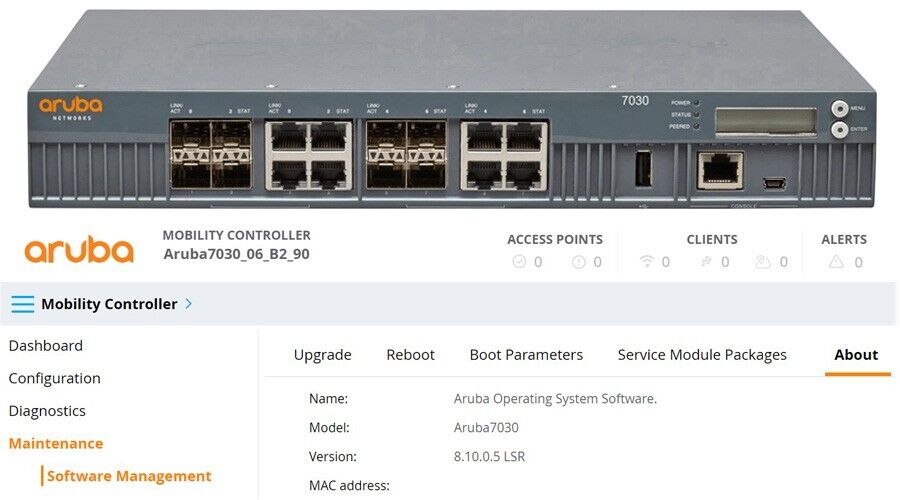Click the access points down clock icon
This screenshot has height=500, width=900.
coord(578,262)
